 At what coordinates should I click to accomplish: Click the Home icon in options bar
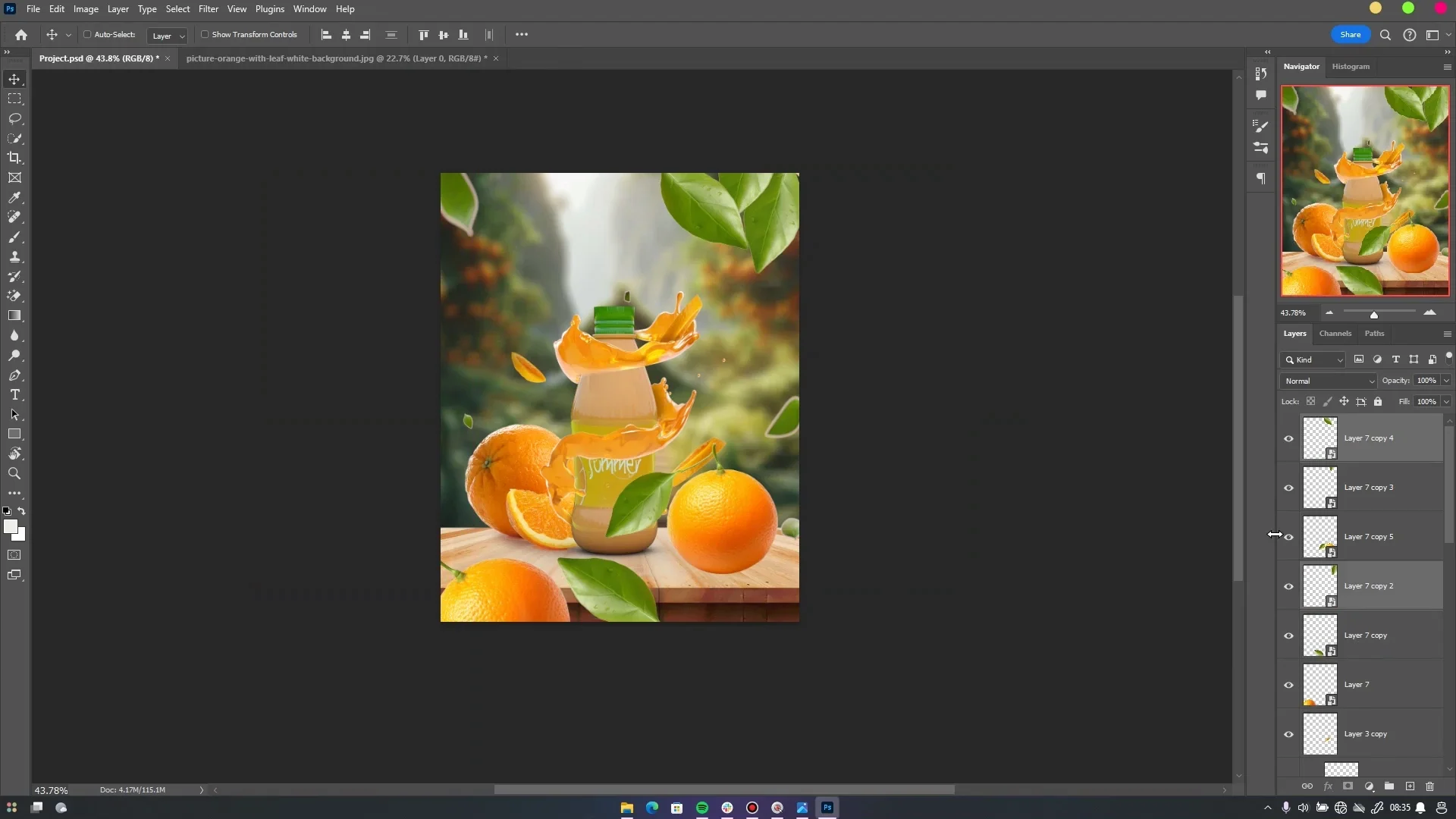21,35
